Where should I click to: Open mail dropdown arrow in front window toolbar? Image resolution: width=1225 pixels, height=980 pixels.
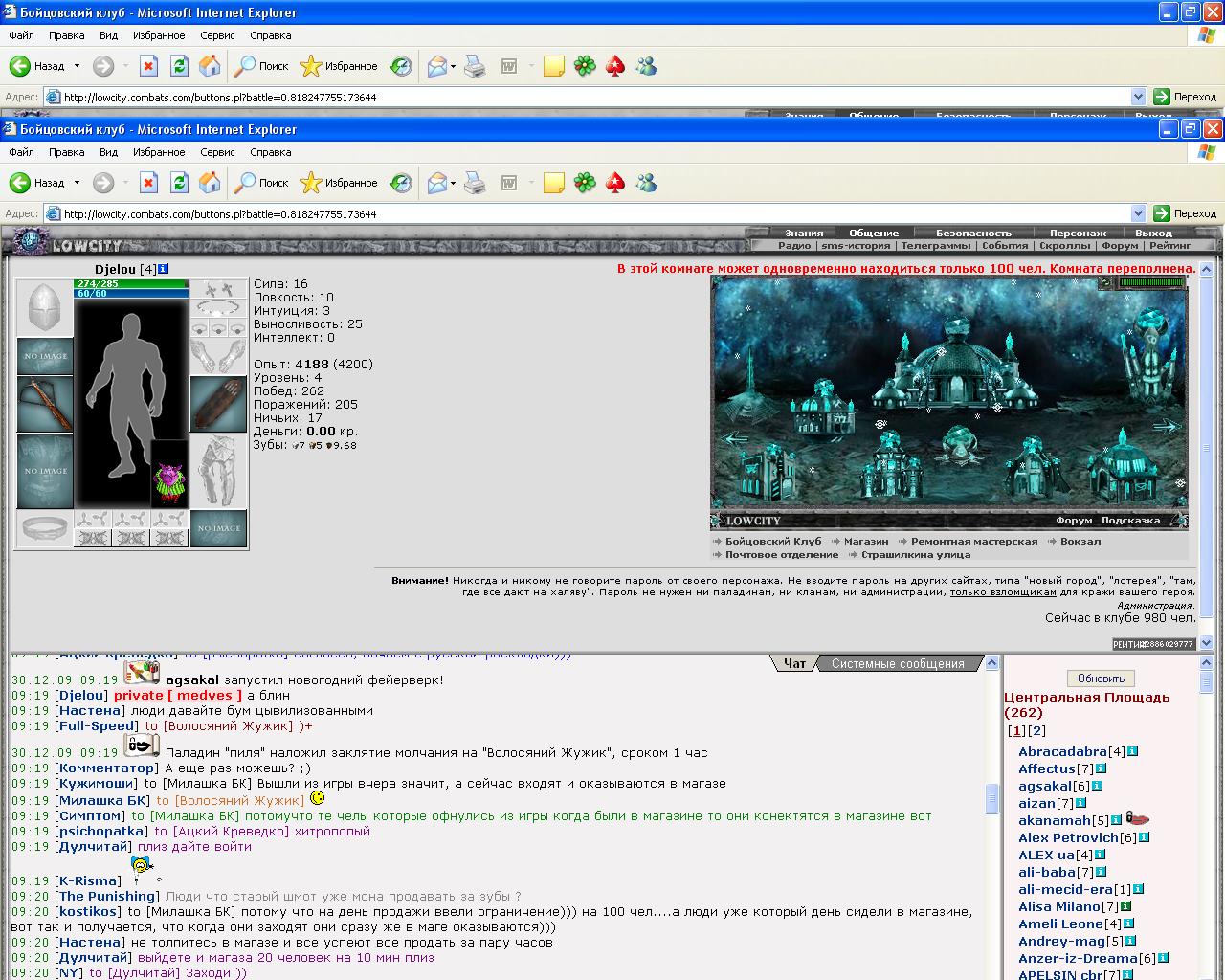pyautogui.click(x=454, y=183)
